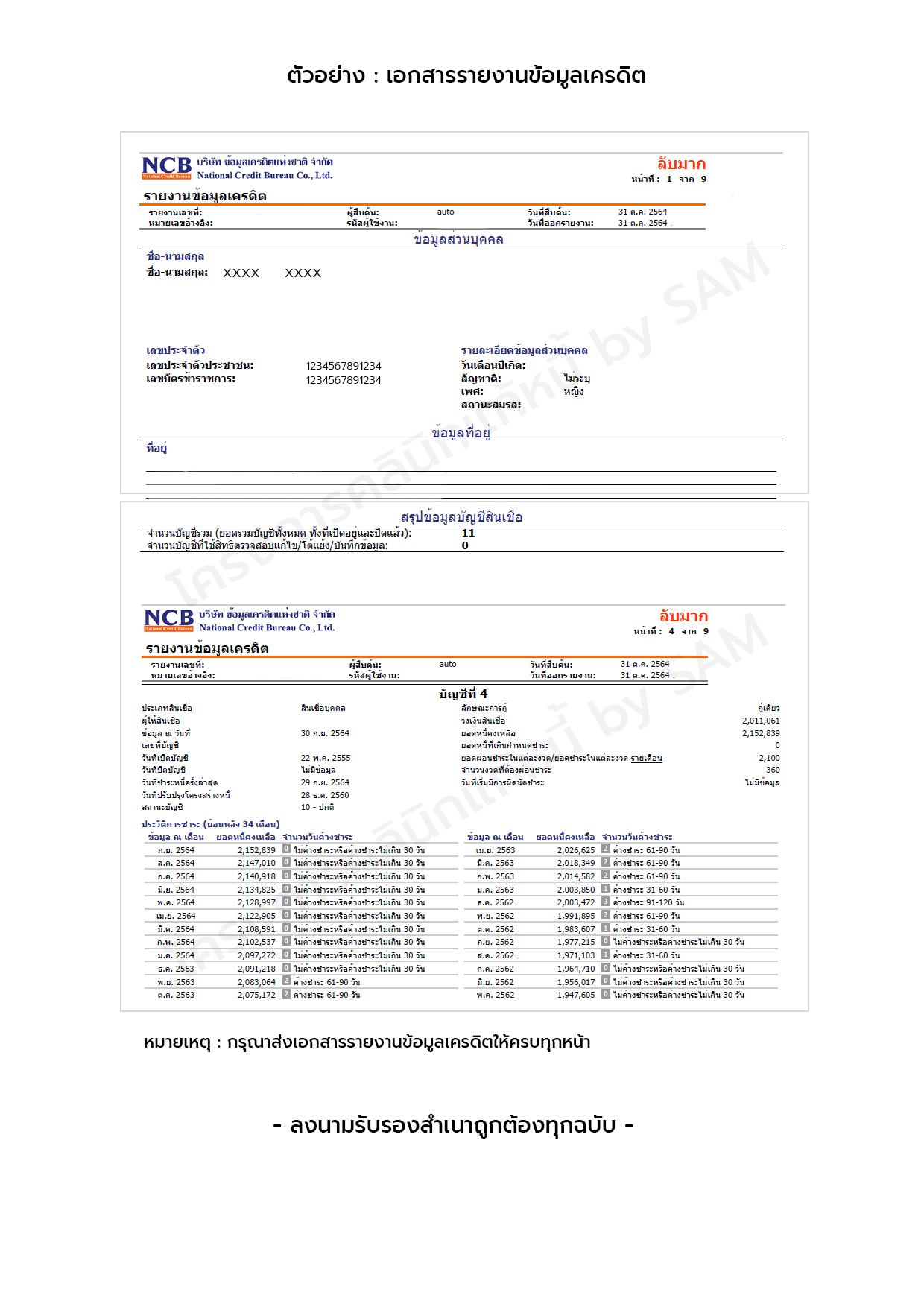
Task: Click the account open date 22 พ.ค. 2555
Action: tap(326, 758)
